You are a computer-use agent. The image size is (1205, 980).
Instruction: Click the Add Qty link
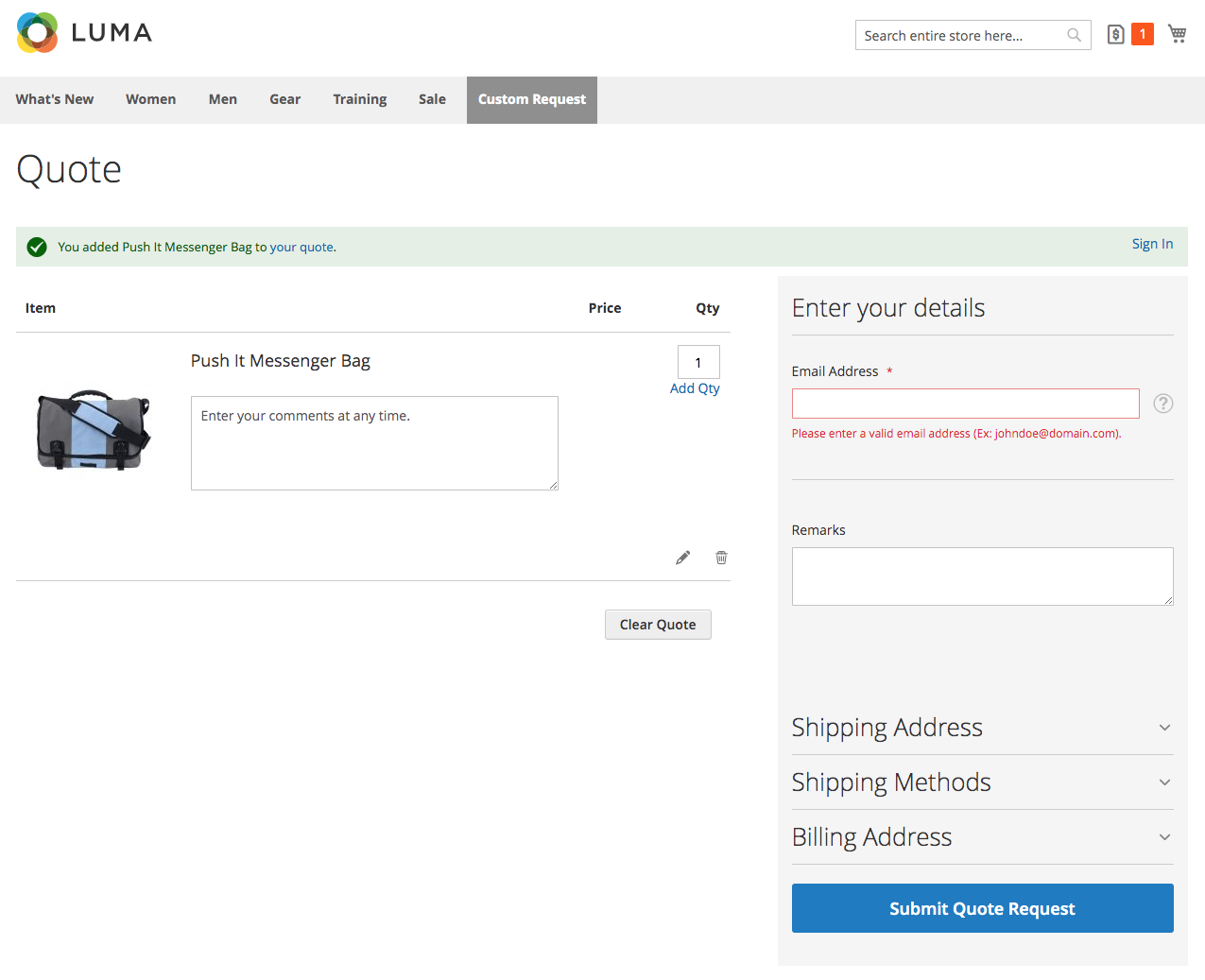(695, 388)
